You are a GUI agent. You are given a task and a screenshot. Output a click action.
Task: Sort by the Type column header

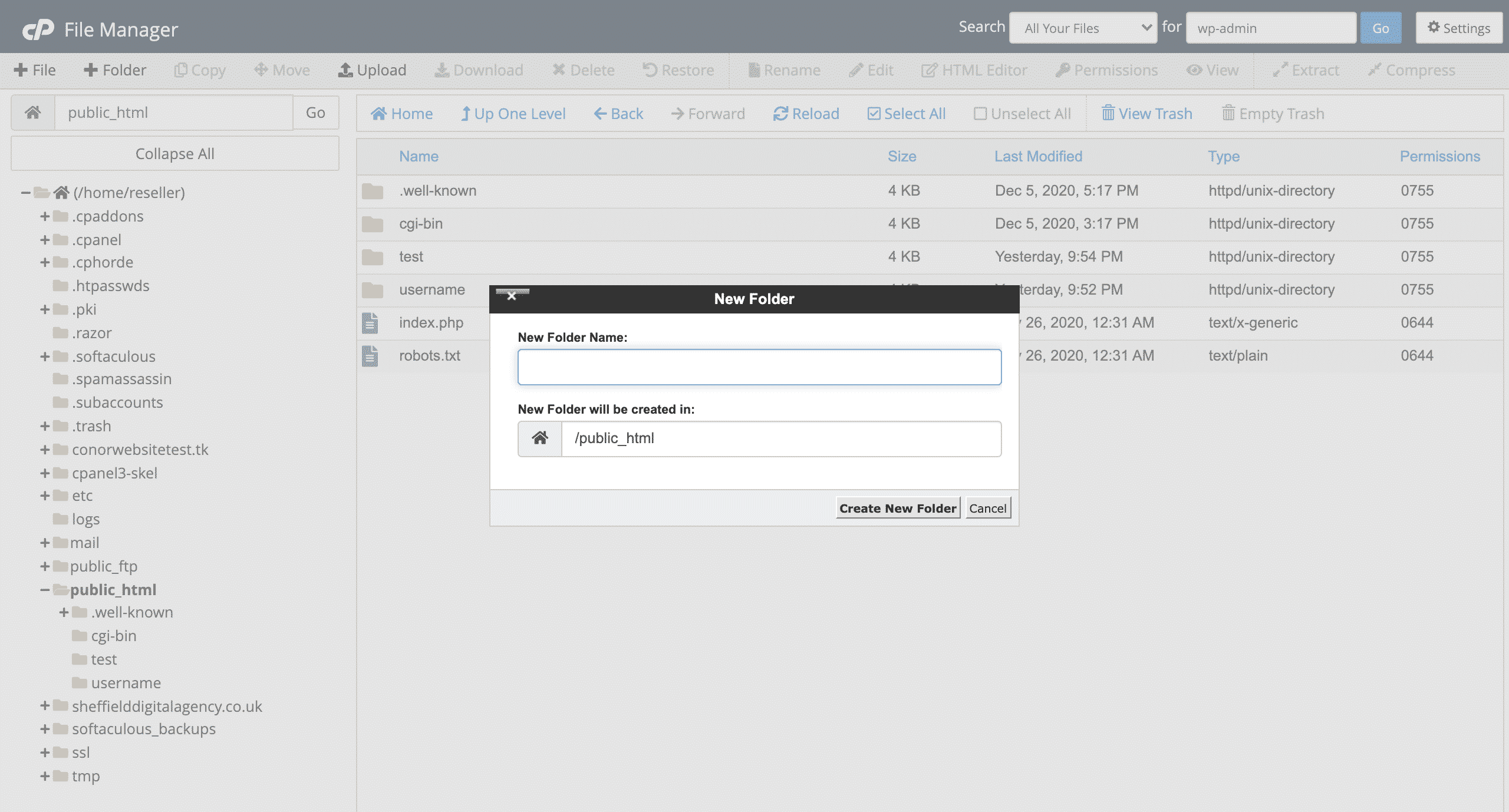(1224, 156)
